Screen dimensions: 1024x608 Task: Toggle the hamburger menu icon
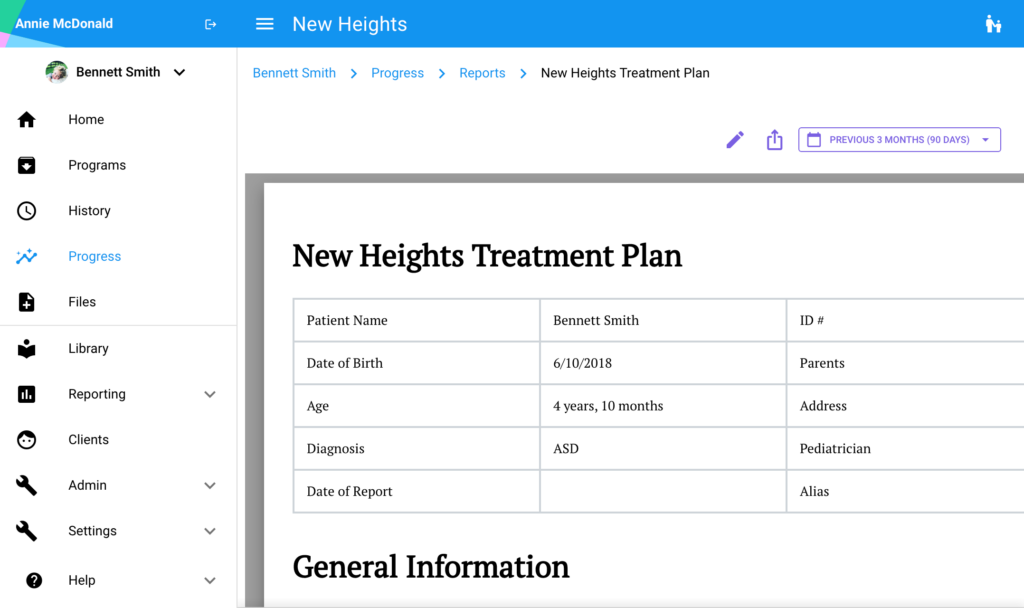[x=265, y=24]
